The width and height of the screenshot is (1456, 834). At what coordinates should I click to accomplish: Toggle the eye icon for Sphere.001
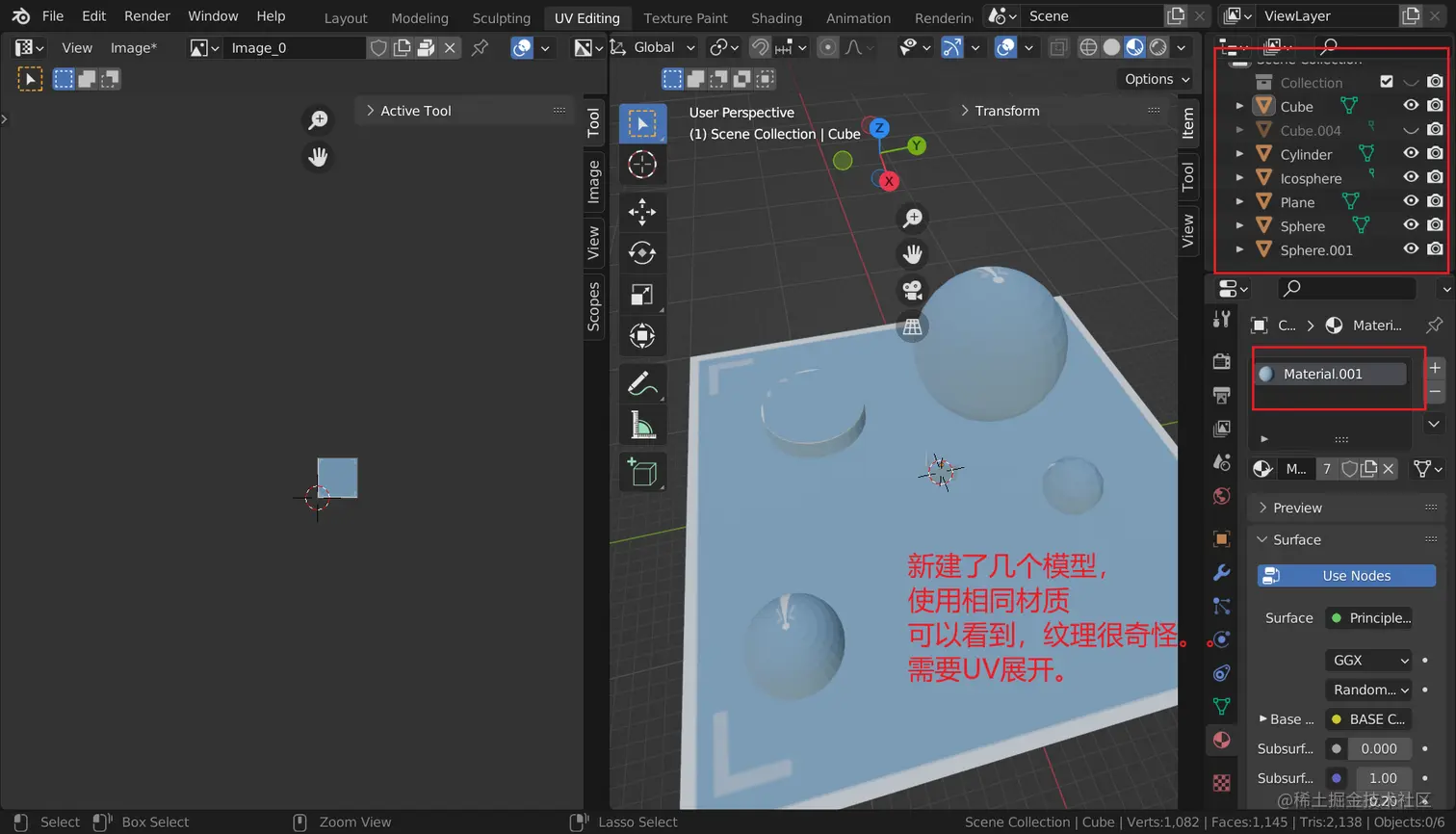(1411, 248)
